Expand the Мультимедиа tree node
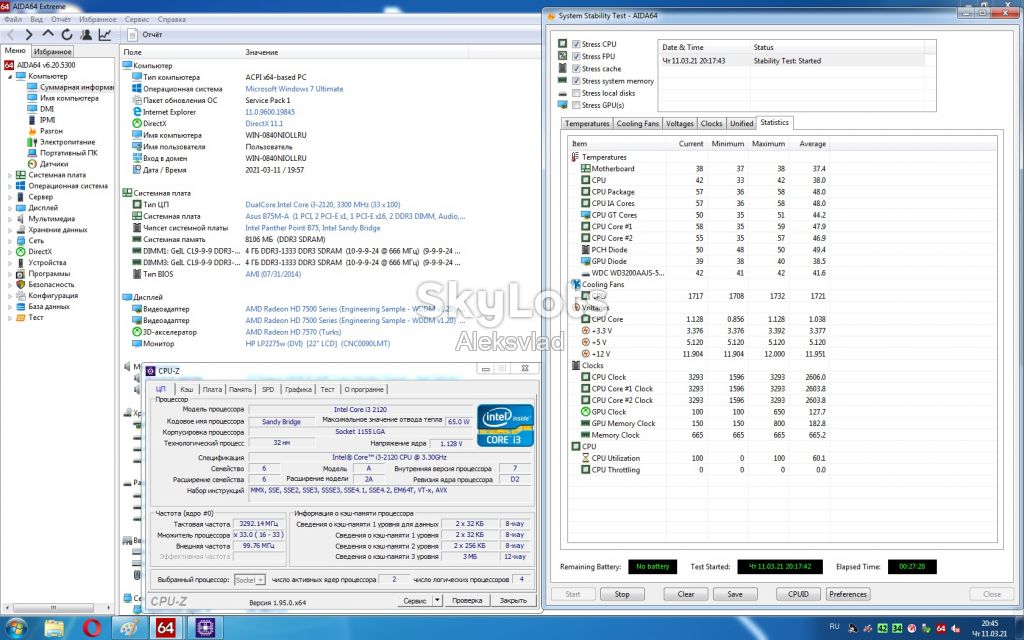 coord(10,219)
